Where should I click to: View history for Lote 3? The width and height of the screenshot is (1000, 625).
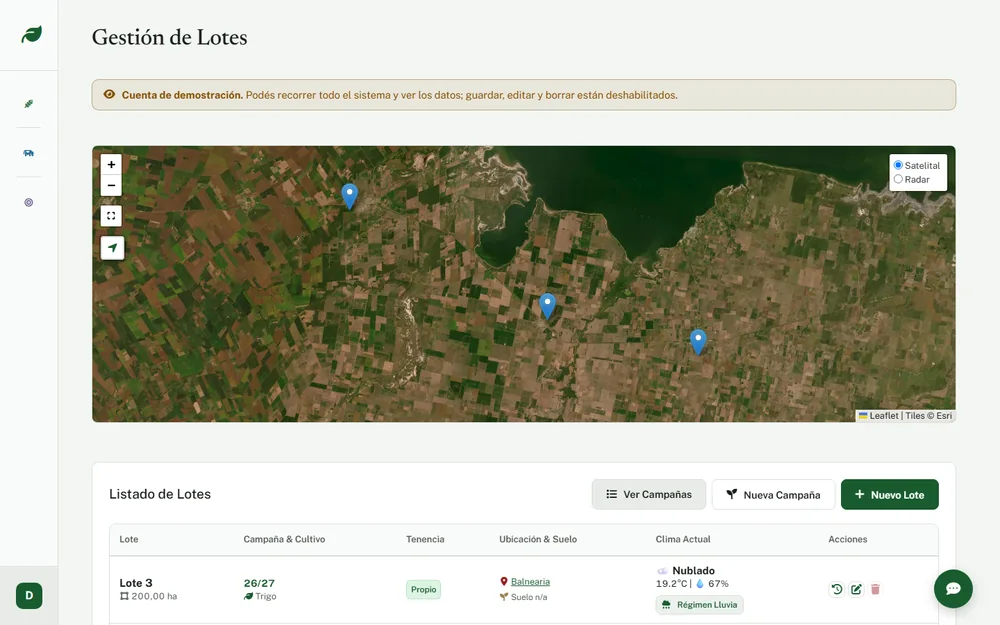pos(837,589)
